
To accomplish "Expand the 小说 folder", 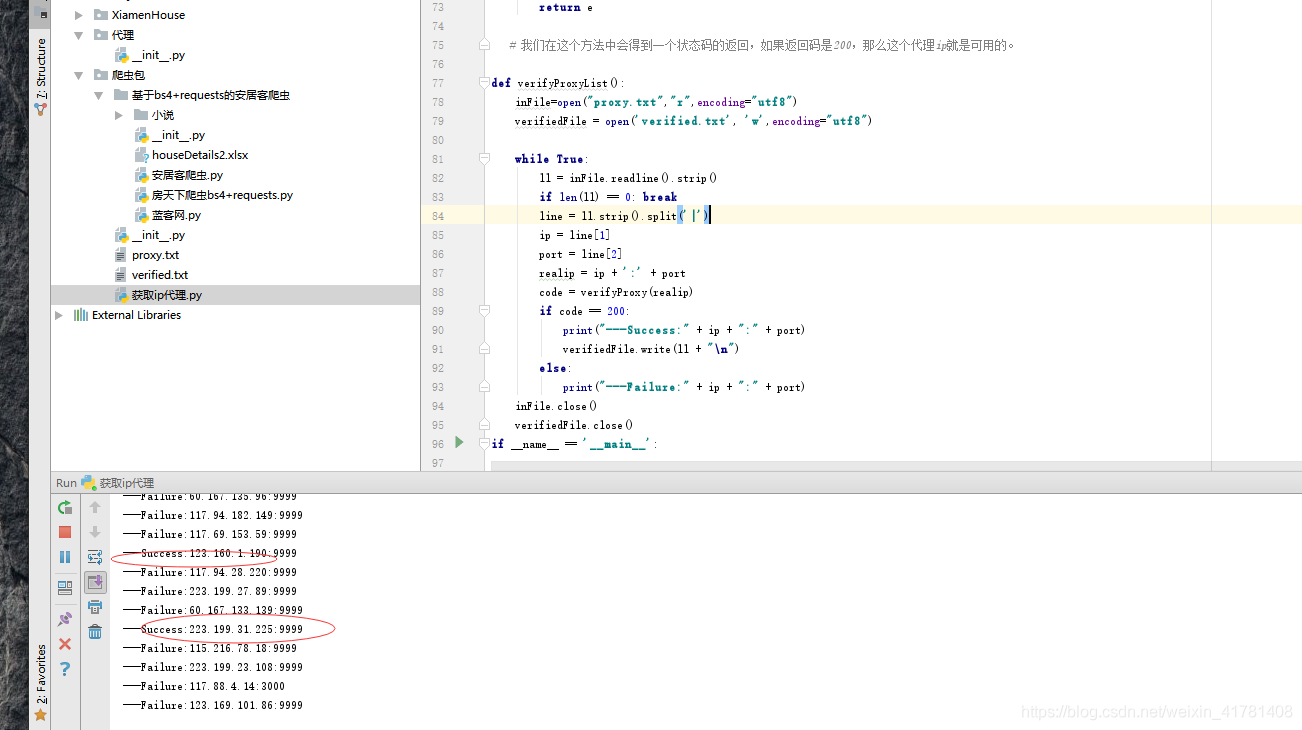I will point(119,115).
